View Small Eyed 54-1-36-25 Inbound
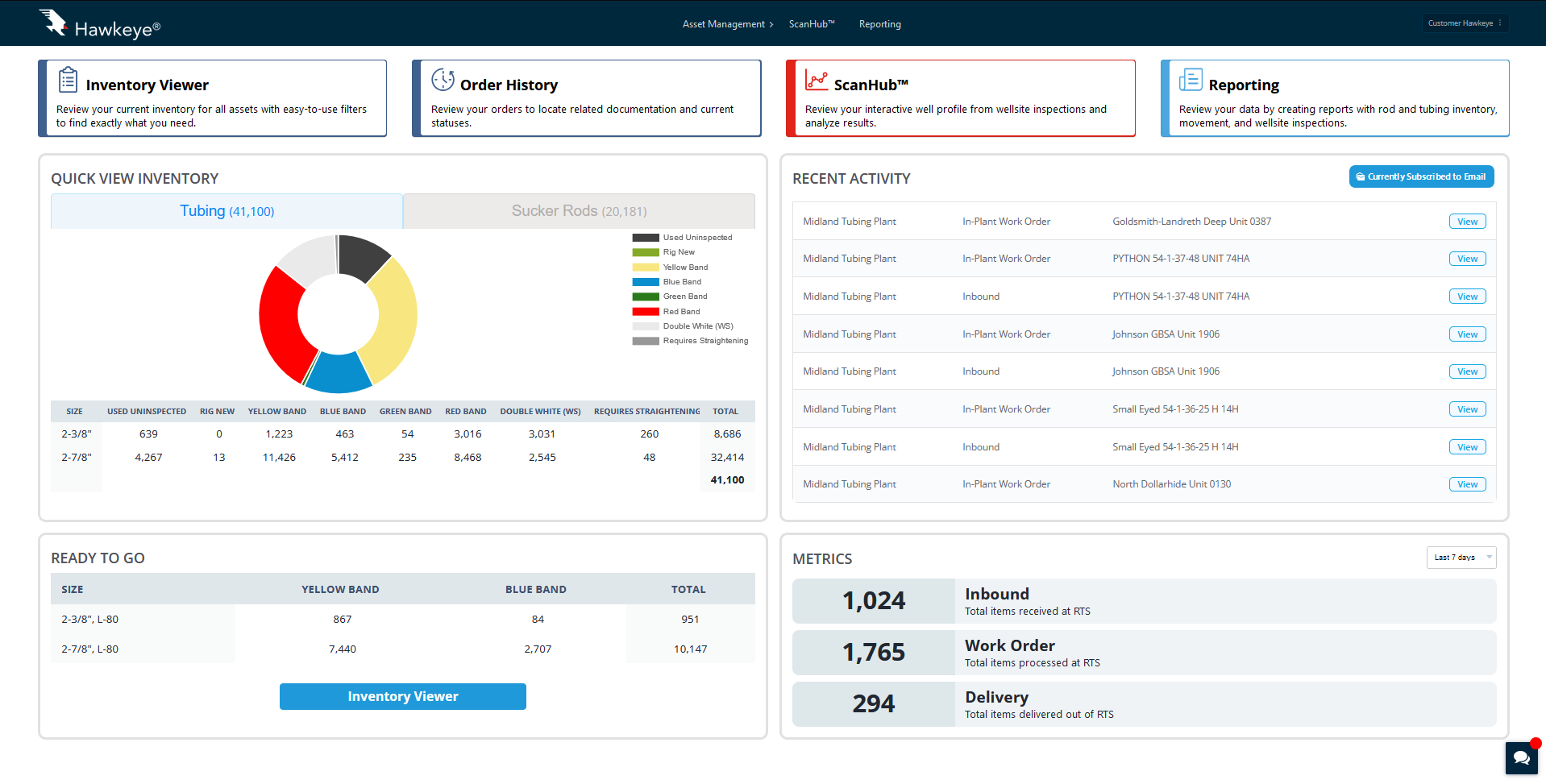1546x784 pixels. [x=1468, y=447]
